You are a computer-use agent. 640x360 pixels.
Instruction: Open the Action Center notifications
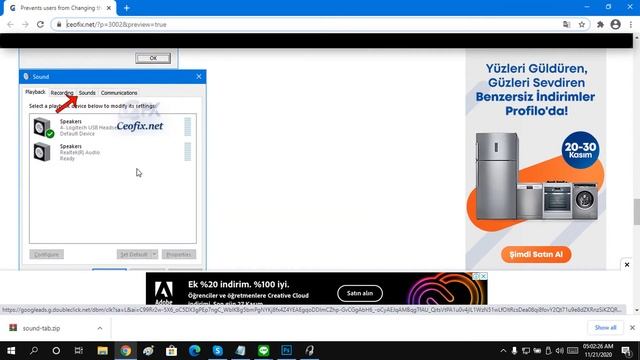point(627,351)
